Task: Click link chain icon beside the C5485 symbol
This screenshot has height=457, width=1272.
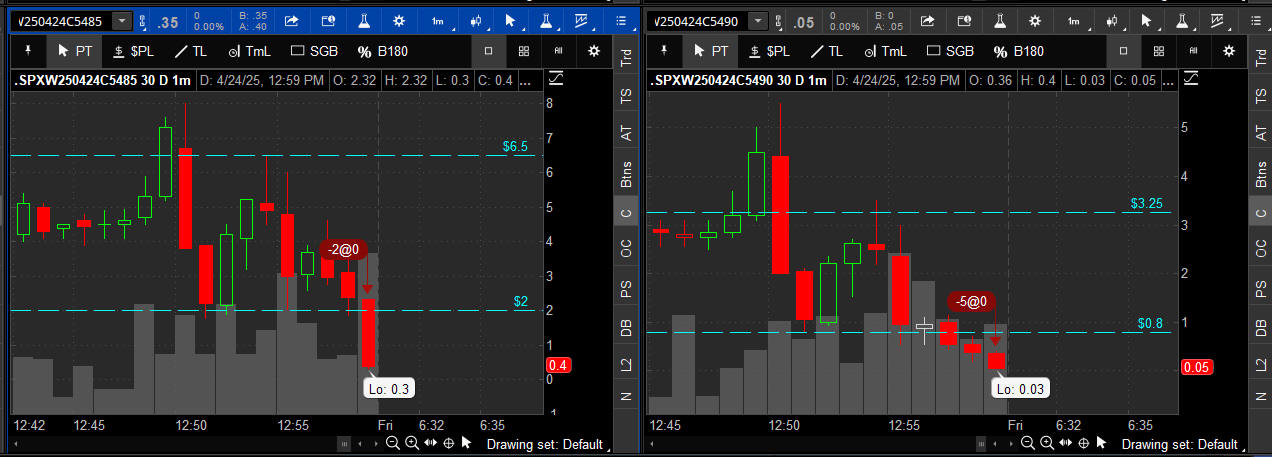Action: (143, 21)
